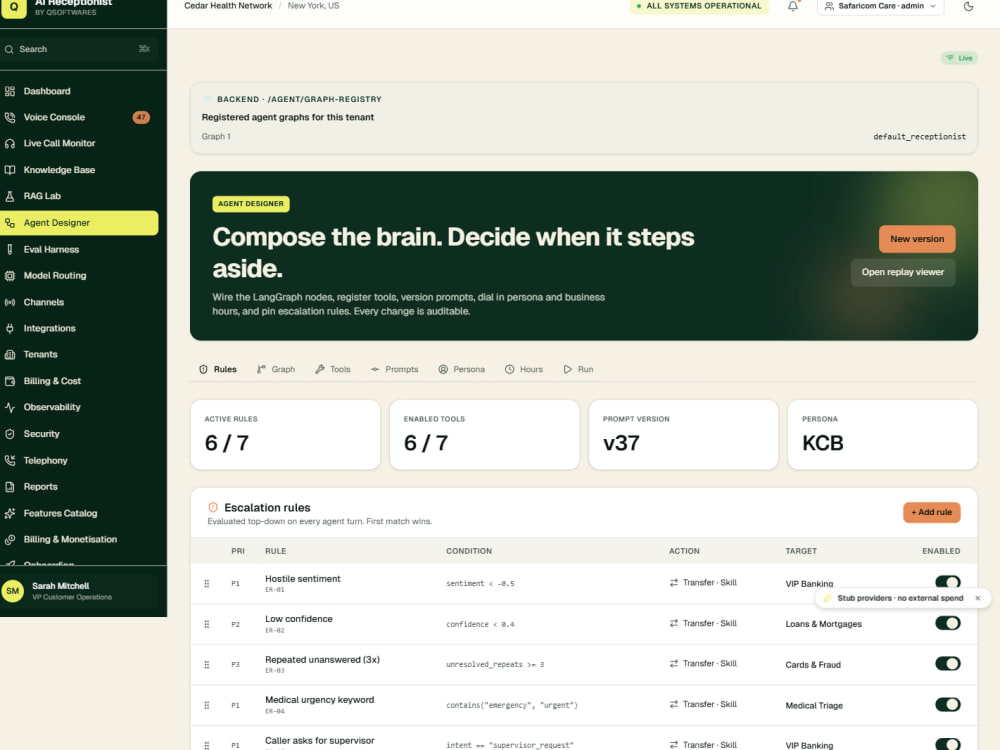The height and width of the screenshot is (750, 1000).
Task: Dismiss the Stub providers notice
Action: pyautogui.click(x=978, y=598)
